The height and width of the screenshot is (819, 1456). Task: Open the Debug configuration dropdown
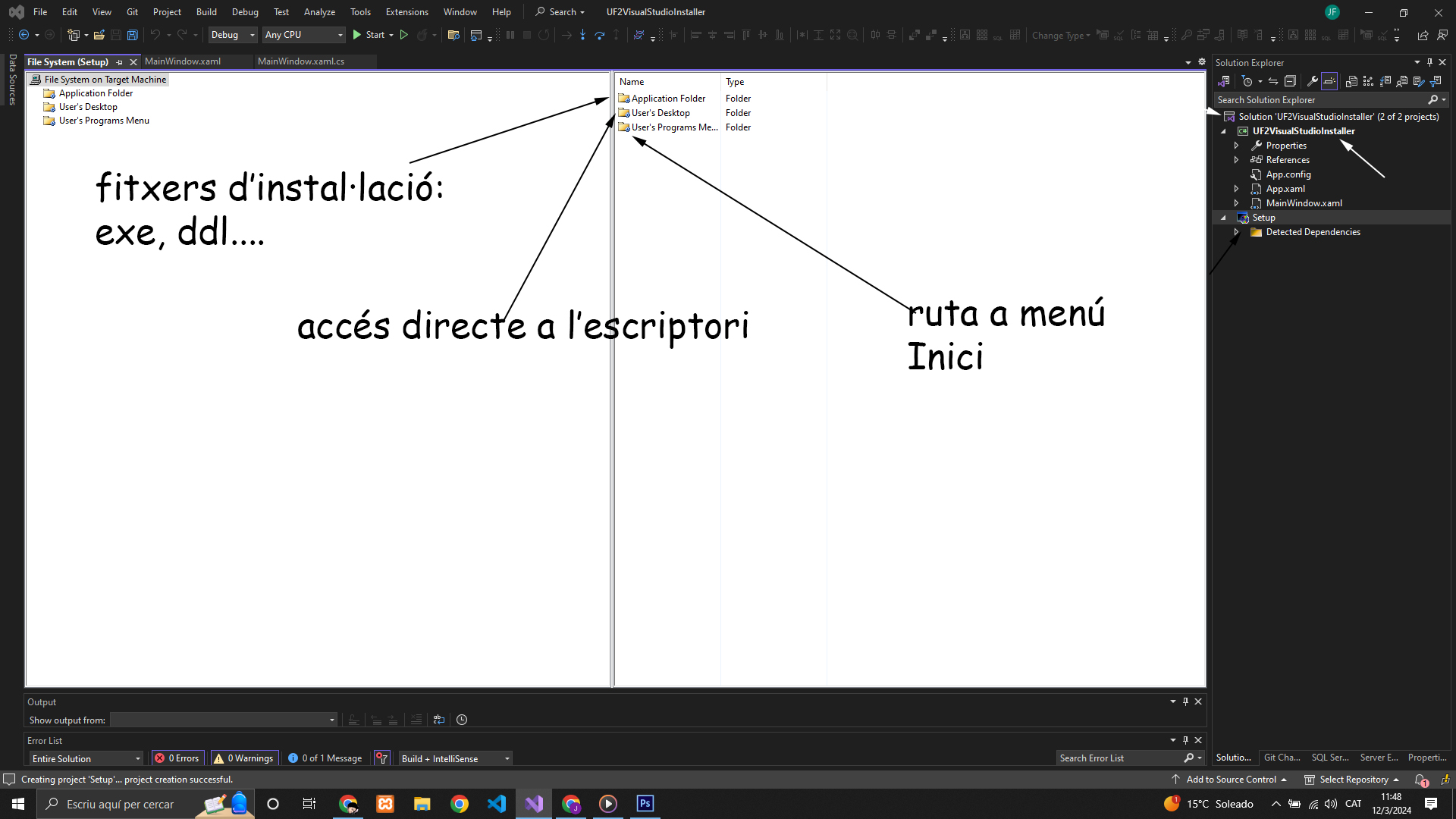(x=233, y=35)
